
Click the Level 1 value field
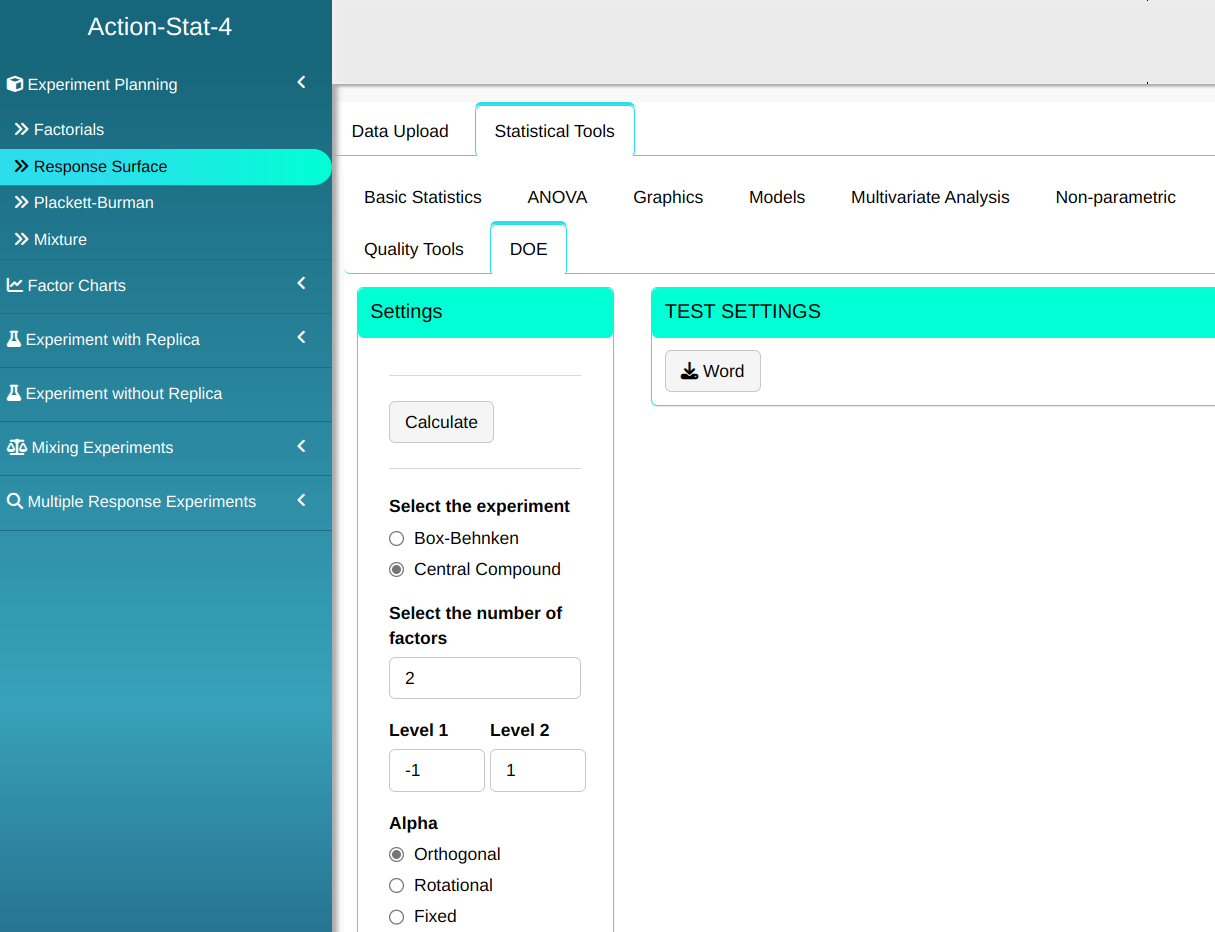click(436, 771)
